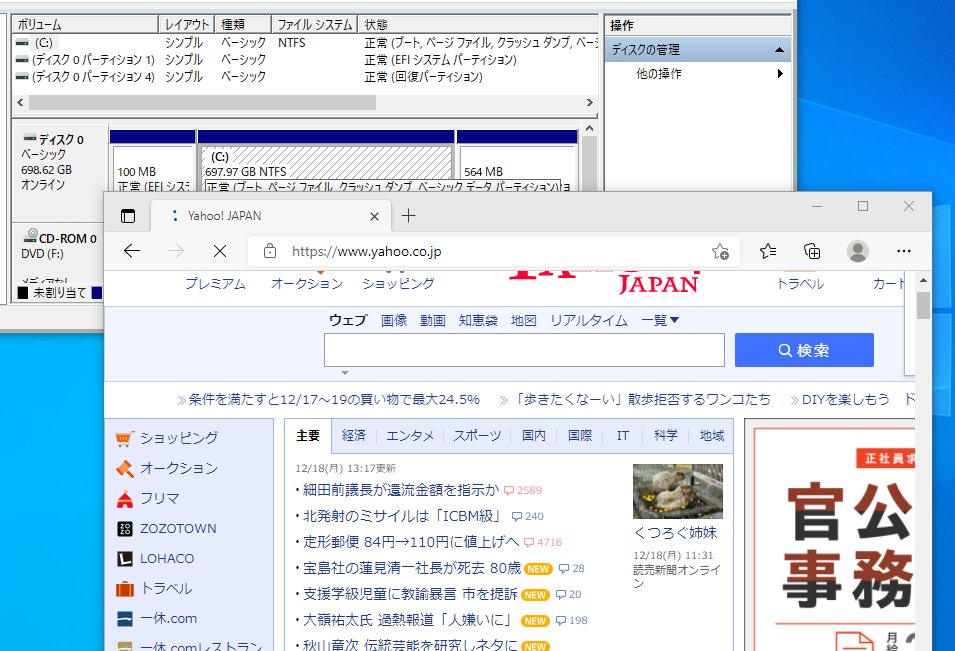Switch to the スポーツ news tab
The image size is (955, 651).
[x=477, y=436]
